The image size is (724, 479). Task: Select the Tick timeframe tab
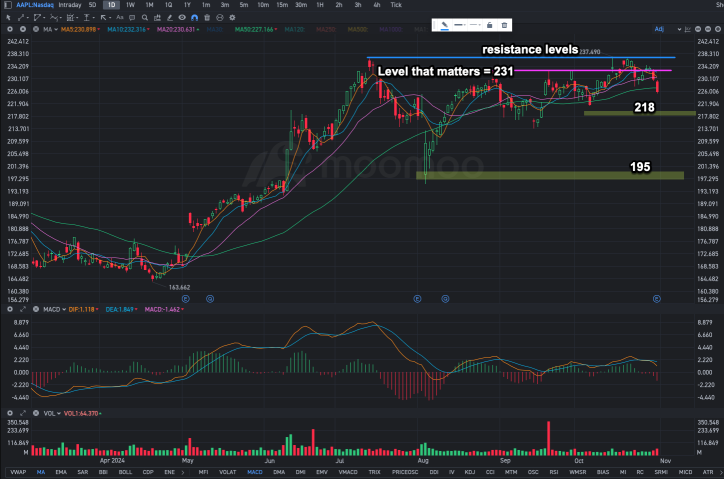pos(396,5)
